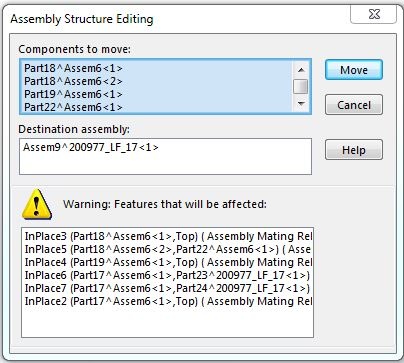
Task: Select the InPlace4 affected feature row
Action: 167,262
